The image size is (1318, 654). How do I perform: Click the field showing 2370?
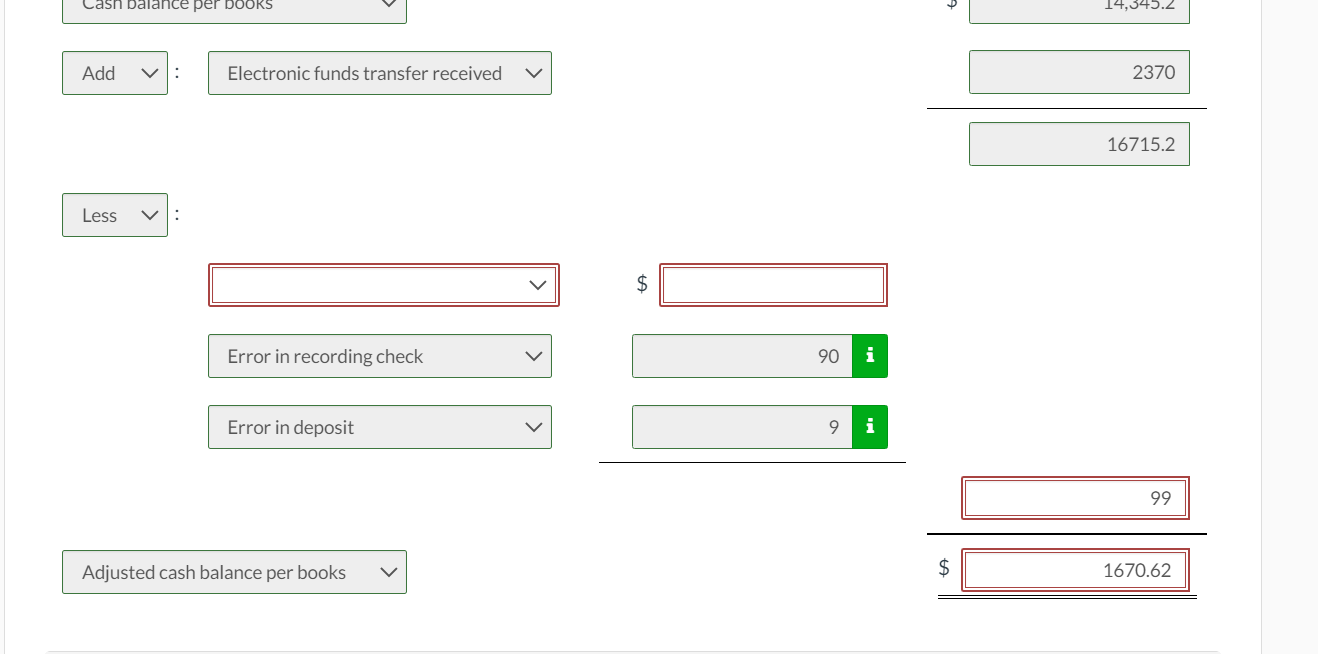click(1079, 72)
